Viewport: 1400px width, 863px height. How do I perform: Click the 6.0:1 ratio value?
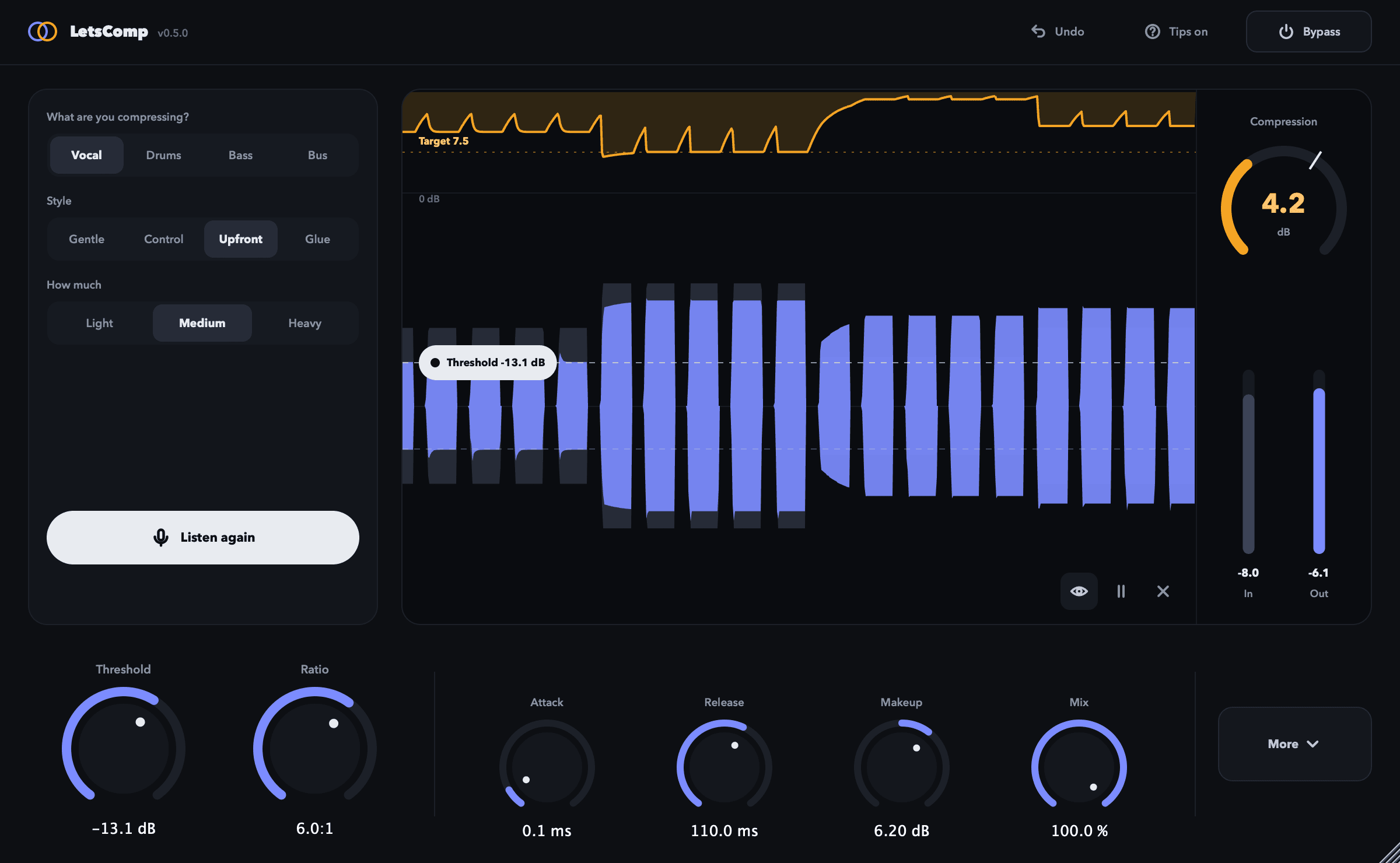pyautogui.click(x=315, y=829)
